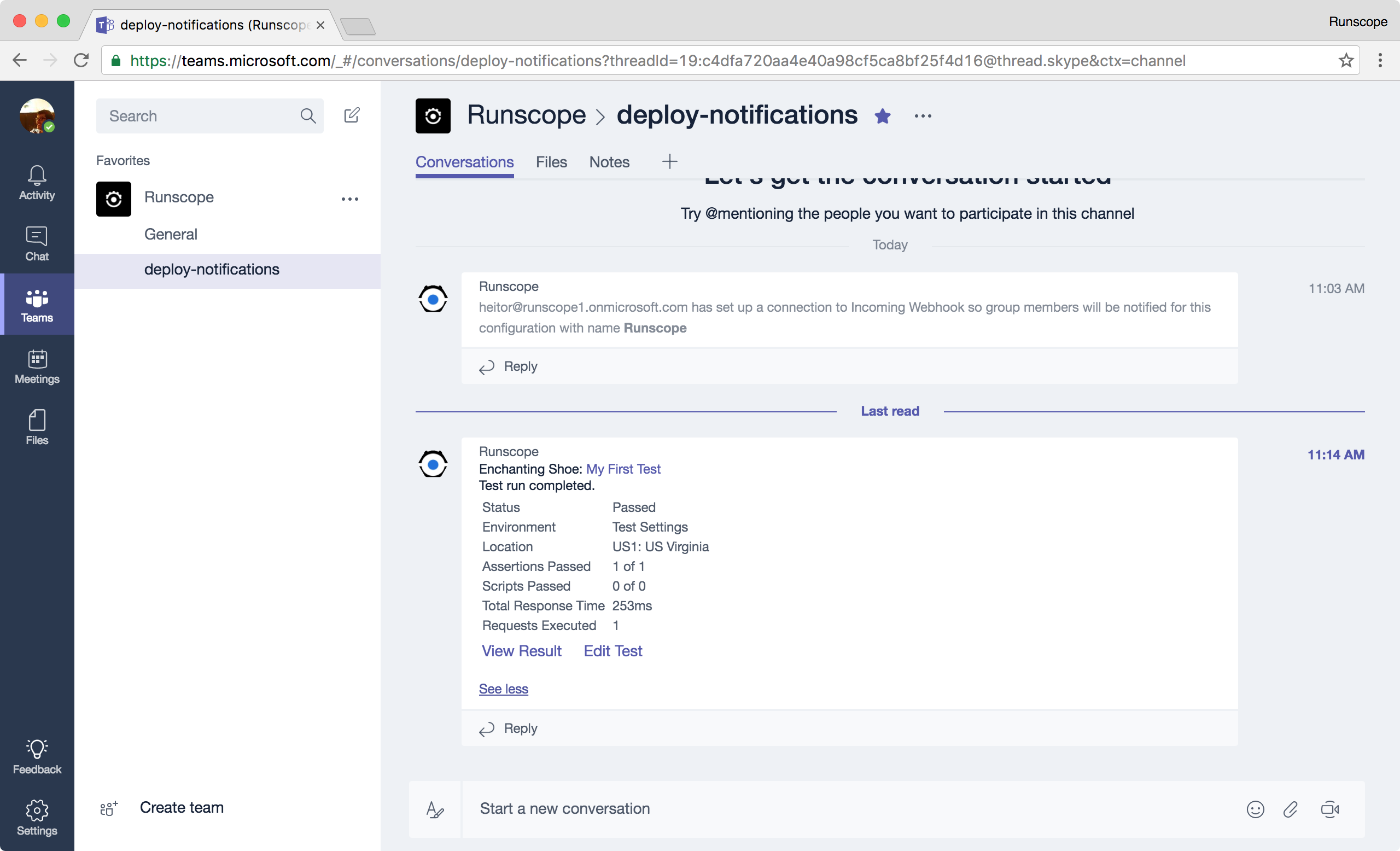Image resolution: width=1400 pixels, height=851 pixels.
Task: Click the US1: US Virginia location value
Action: 660,546
